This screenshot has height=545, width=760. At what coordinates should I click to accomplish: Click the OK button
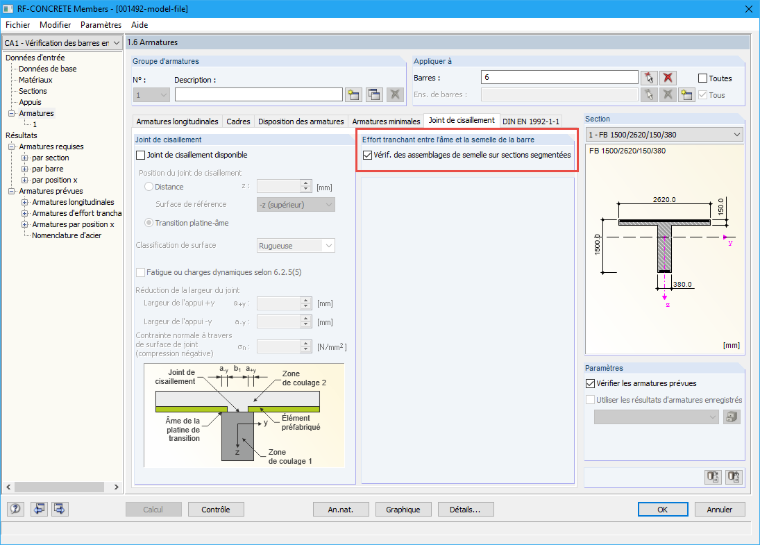[663, 510]
